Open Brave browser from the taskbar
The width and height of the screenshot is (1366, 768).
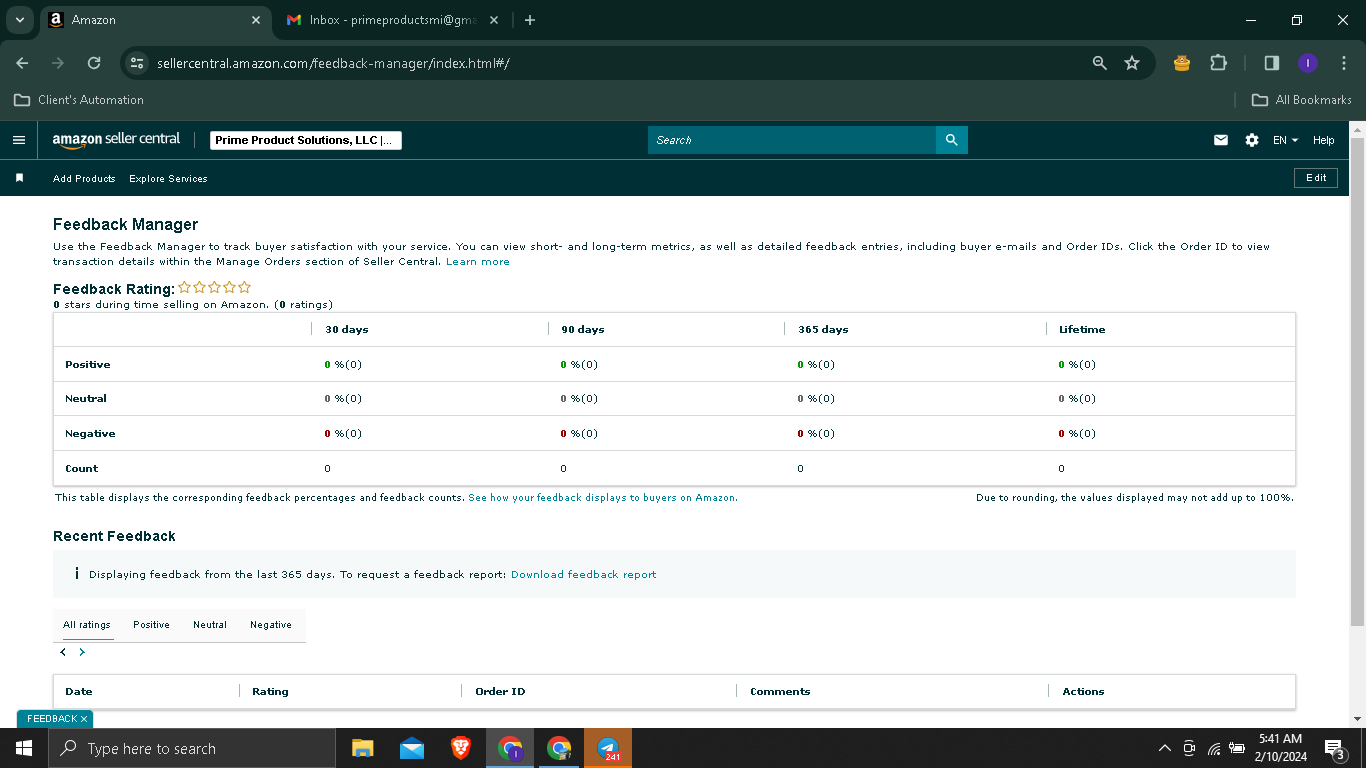point(460,748)
